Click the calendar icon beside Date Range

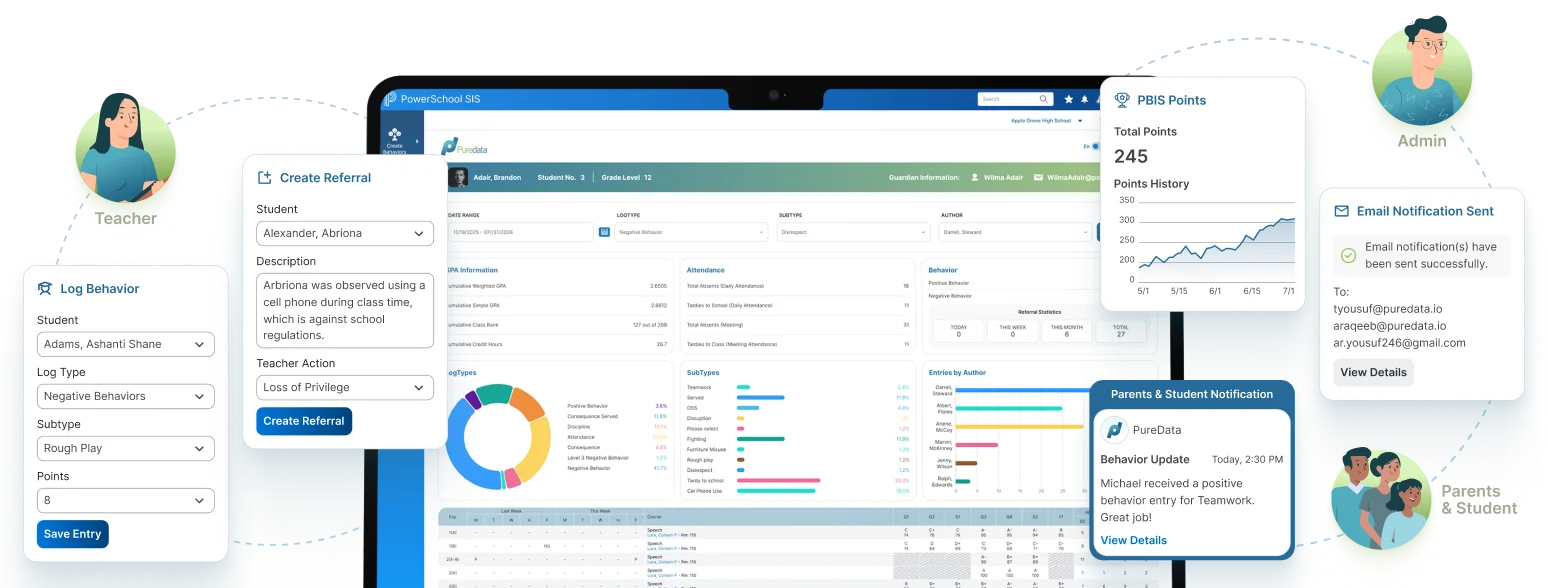[x=604, y=232]
